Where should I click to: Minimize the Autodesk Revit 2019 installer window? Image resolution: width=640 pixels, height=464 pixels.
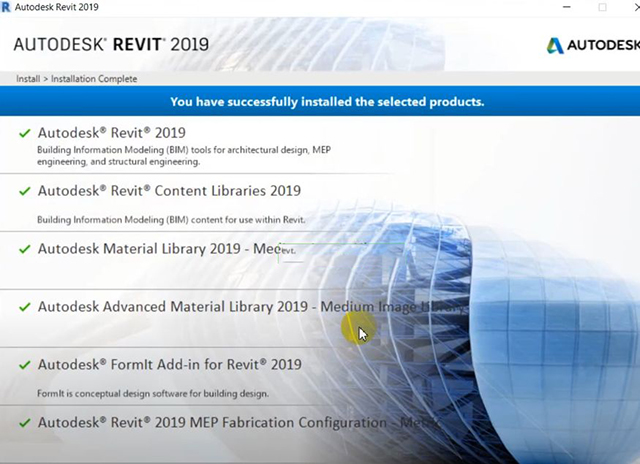tap(567, 7)
